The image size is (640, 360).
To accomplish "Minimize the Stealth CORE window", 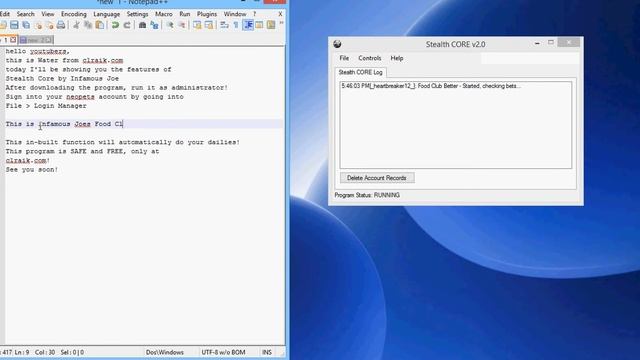I will [x=537, y=43].
